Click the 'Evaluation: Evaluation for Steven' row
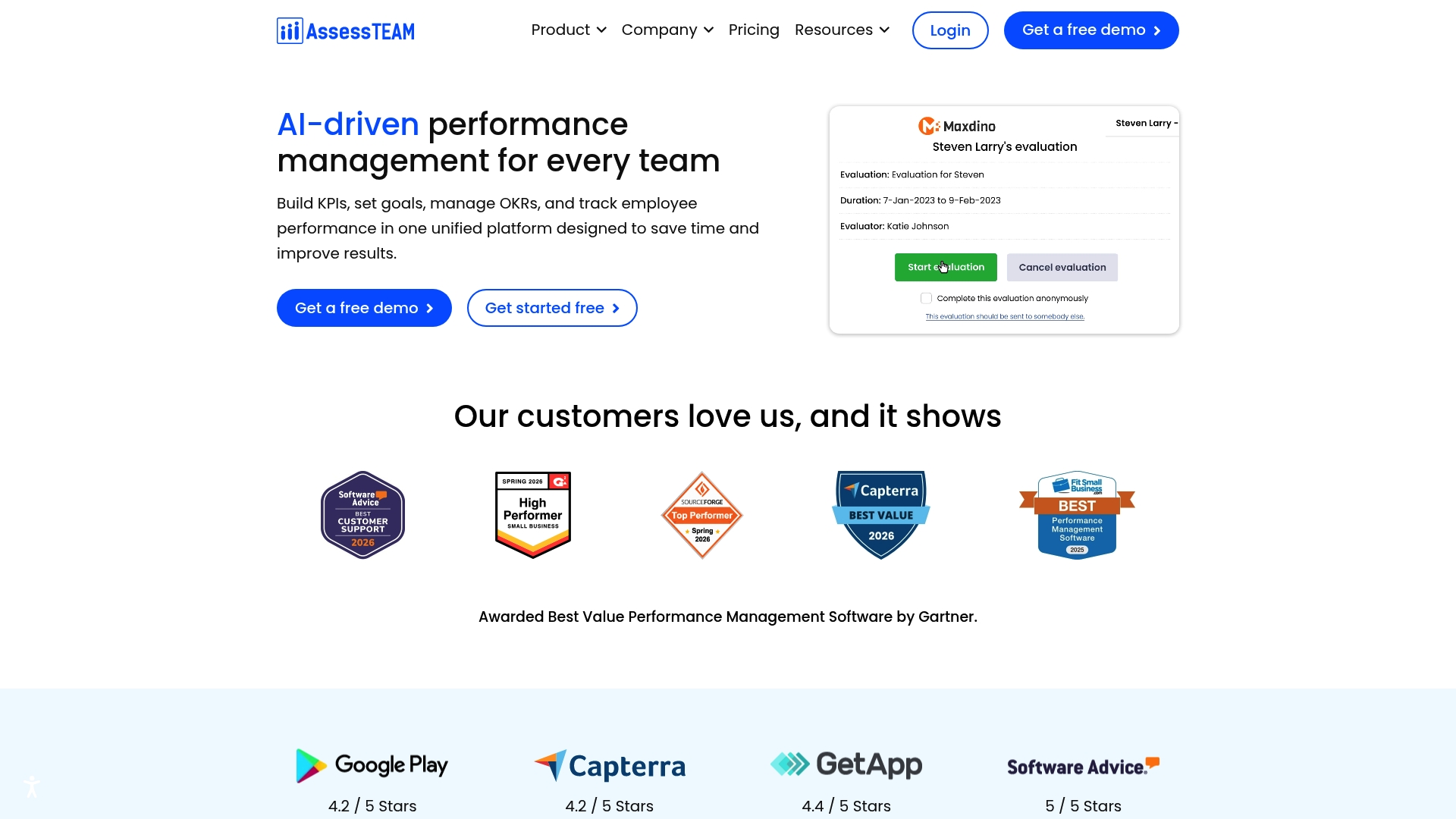The height and width of the screenshot is (819, 1456). (x=1005, y=174)
